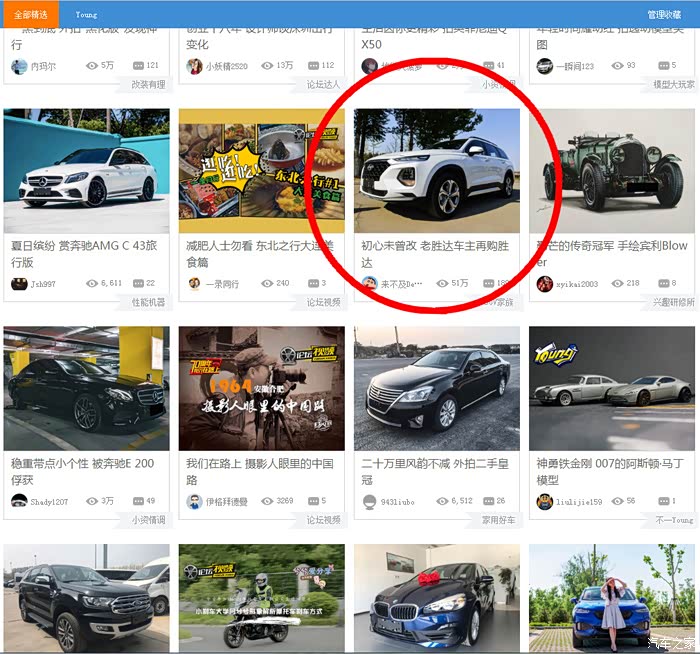
Task: Open post titled 稳重带点小个性 被奔驰E 200俘获
Action: click(83, 471)
